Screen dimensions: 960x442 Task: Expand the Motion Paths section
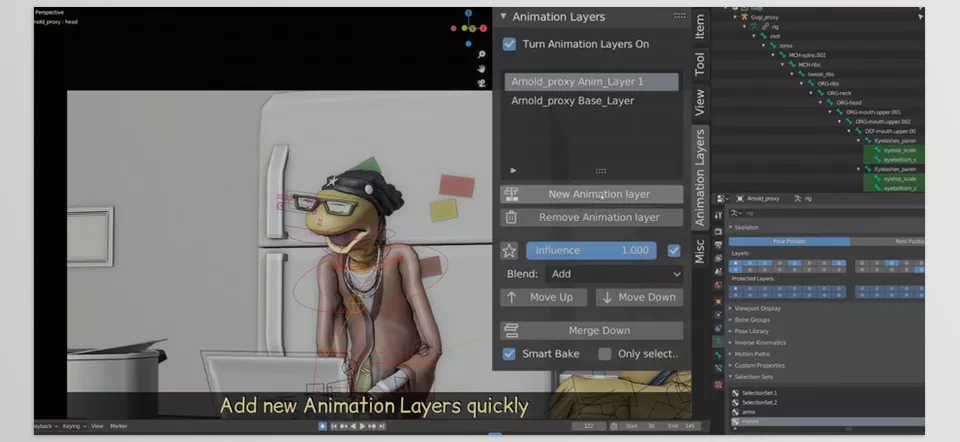click(751, 354)
